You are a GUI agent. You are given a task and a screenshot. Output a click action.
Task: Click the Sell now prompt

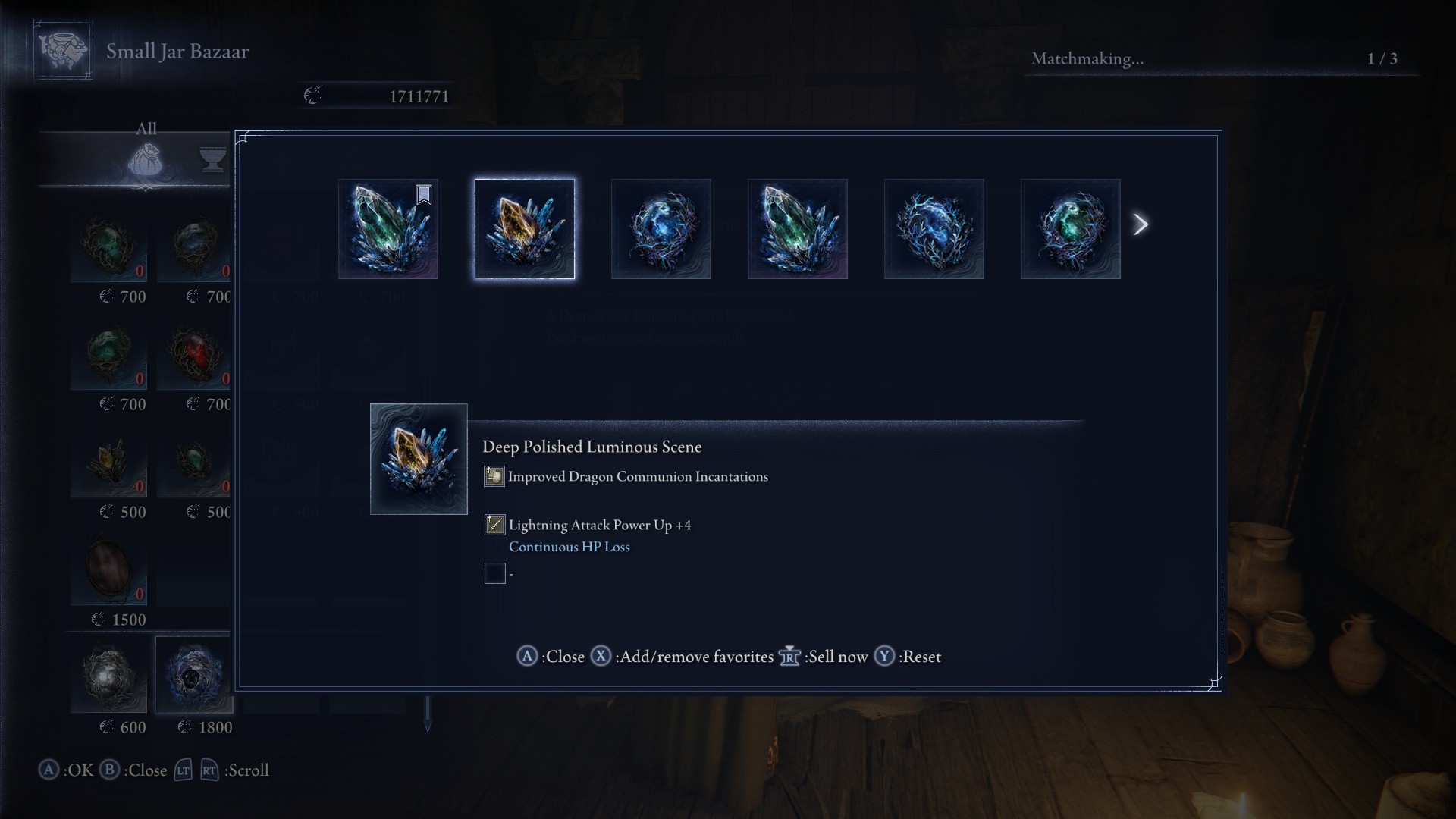click(824, 657)
